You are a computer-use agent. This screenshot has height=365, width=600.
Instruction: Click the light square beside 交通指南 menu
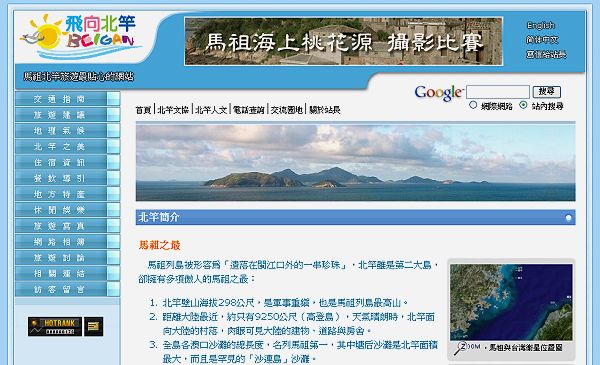(113, 99)
